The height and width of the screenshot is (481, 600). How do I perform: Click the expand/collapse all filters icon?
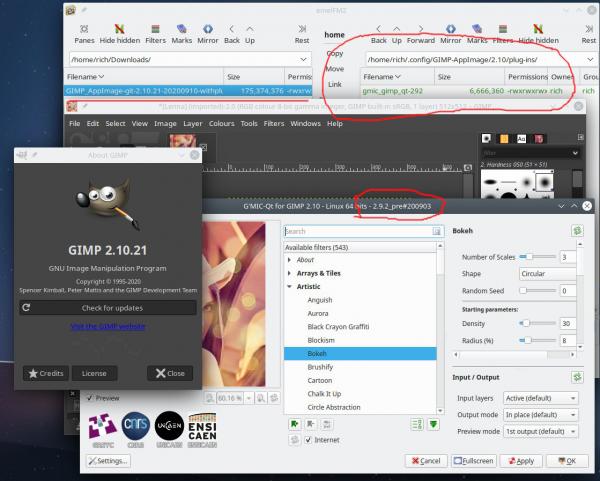(x=417, y=424)
